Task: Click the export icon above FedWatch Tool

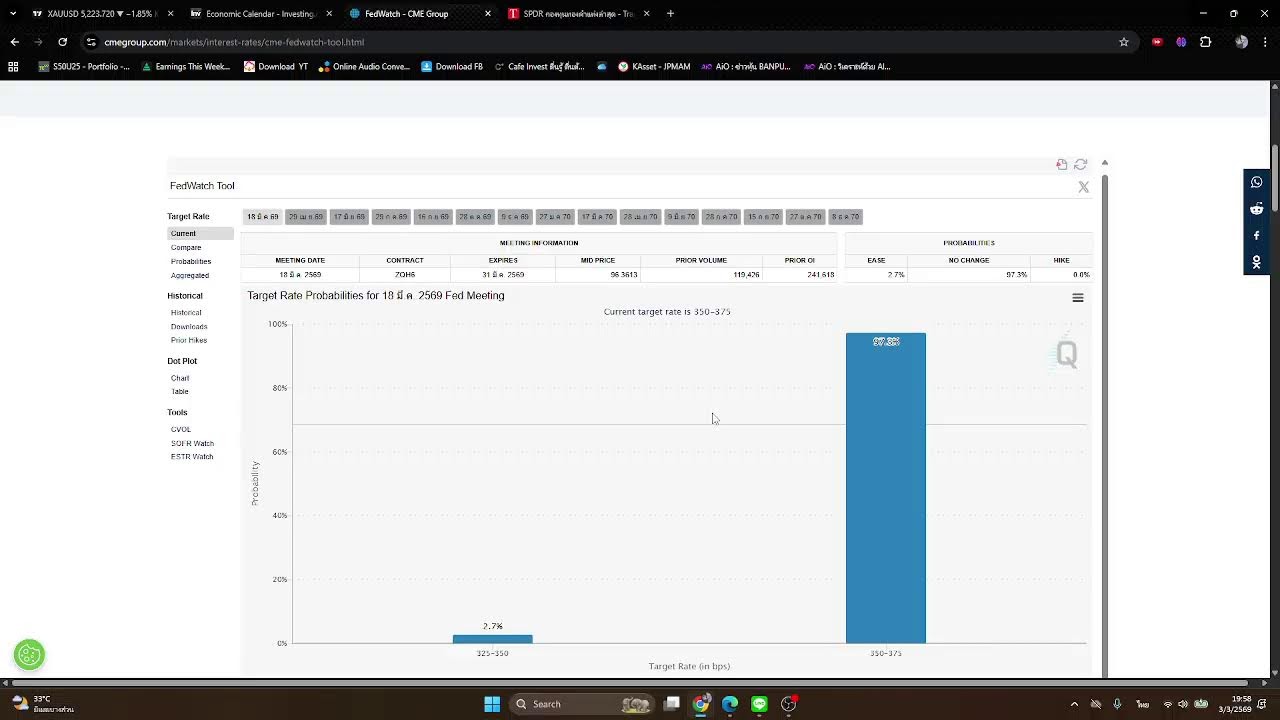Action: pyautogui.click(x=1062, y=164)
